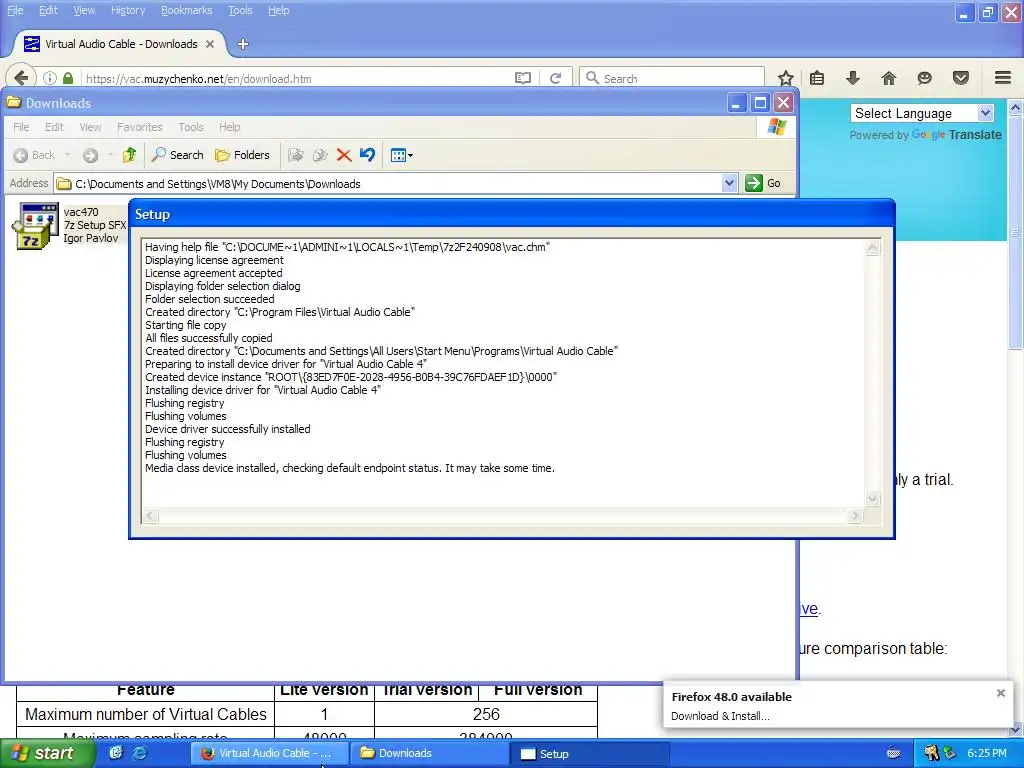Open Explorer Edit menu

(54, 127)
